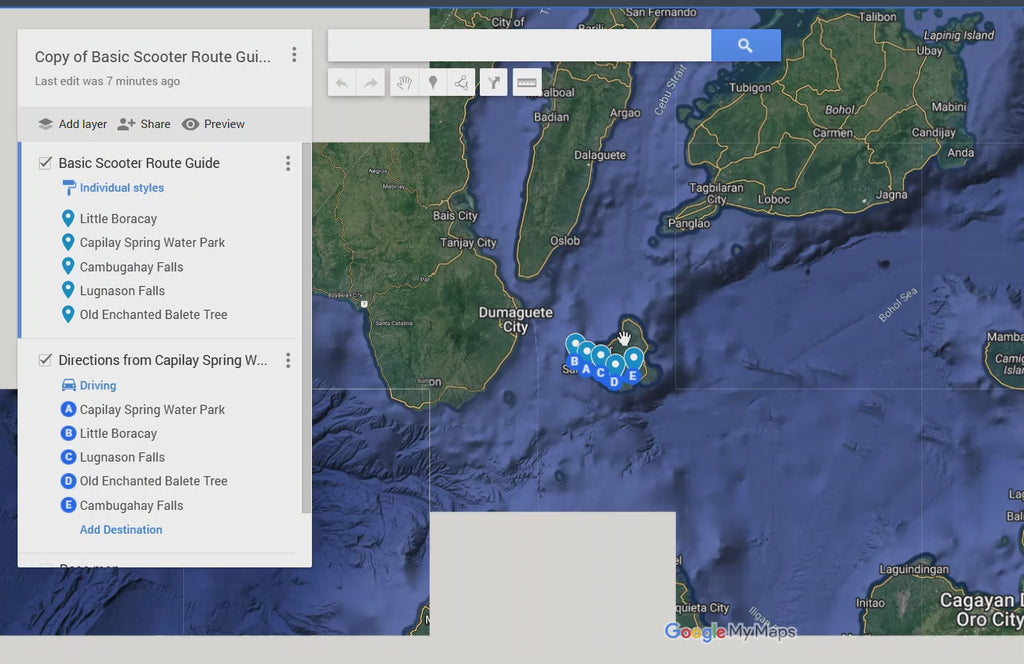
Task: Click map title Copy of Basic Scooter Route
Action: [153, 57]
